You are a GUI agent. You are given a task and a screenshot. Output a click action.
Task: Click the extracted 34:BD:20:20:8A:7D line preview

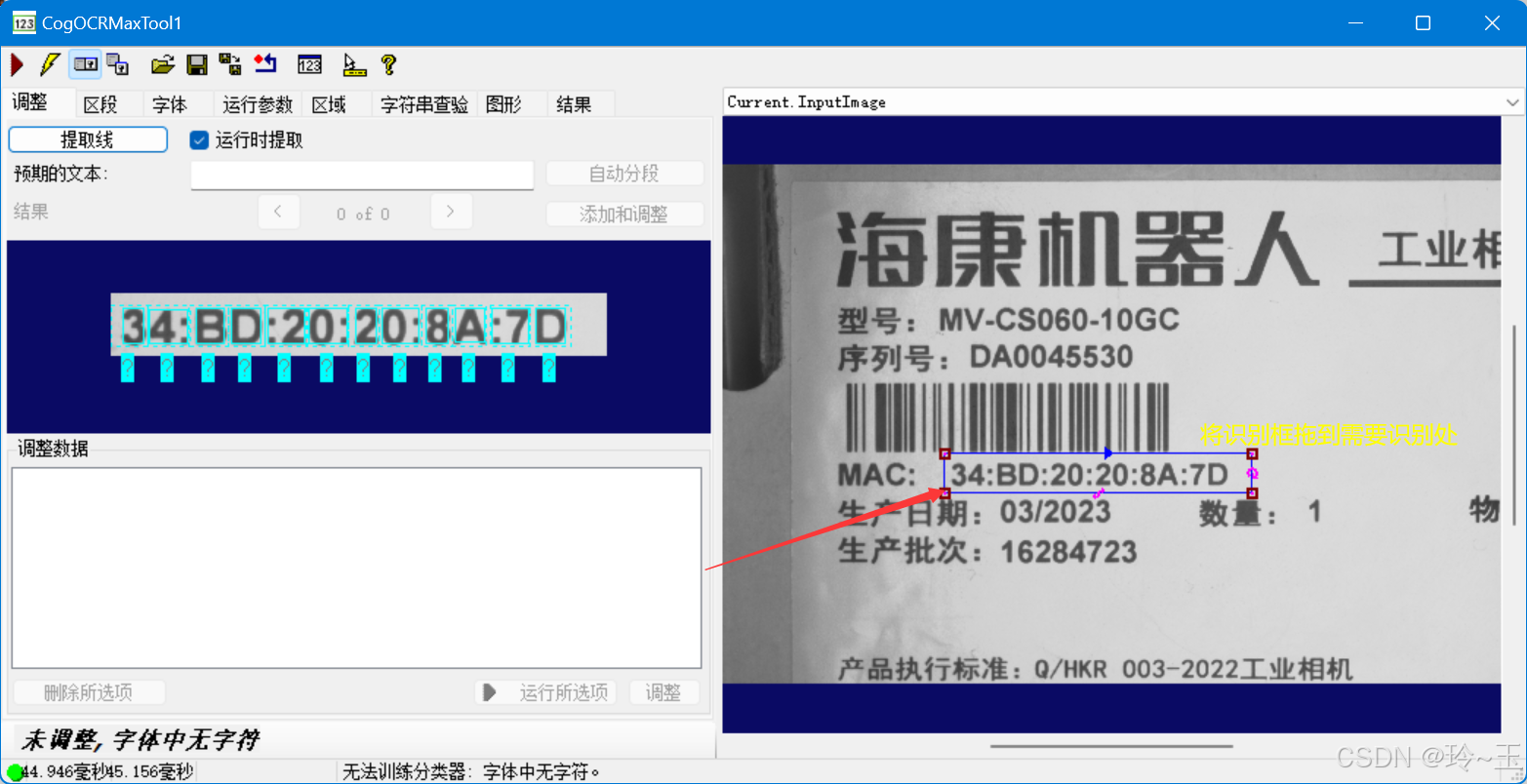(x=358, y=325)
